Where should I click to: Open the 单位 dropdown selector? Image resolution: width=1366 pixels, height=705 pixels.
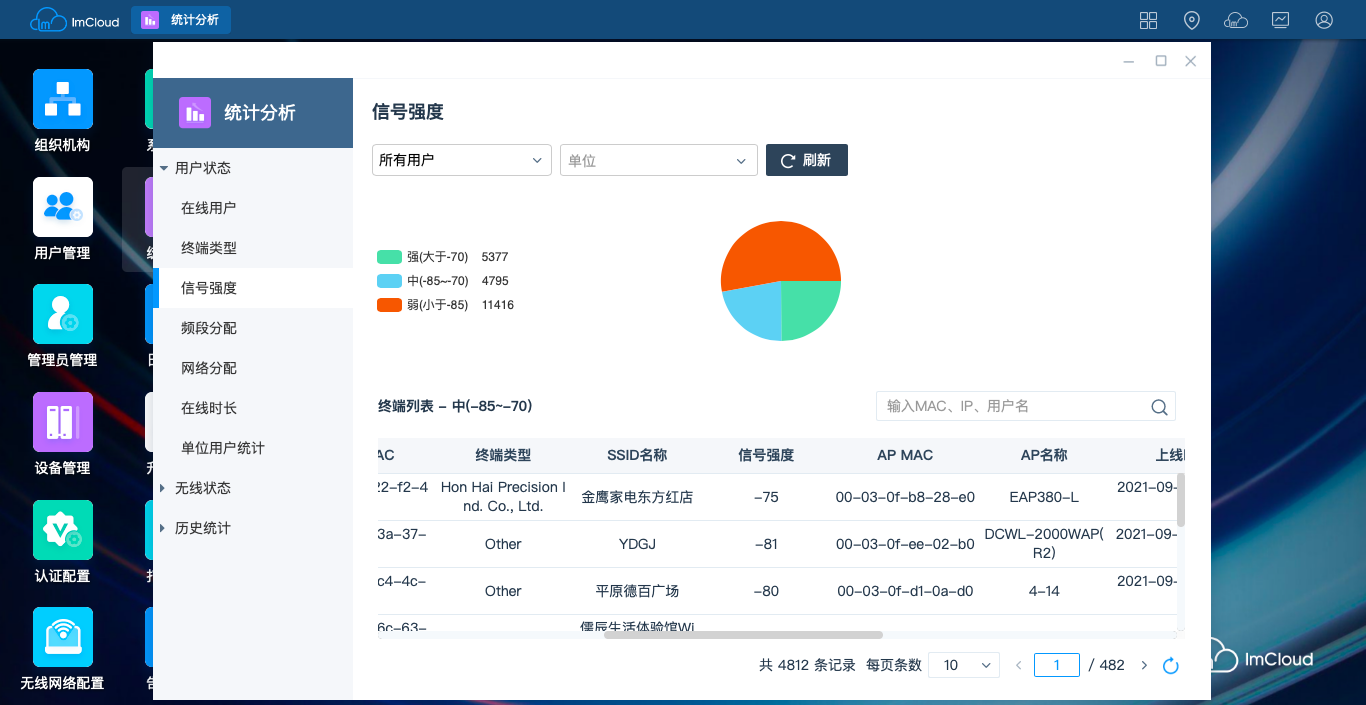pyautogui.click(x=658, y=160)
